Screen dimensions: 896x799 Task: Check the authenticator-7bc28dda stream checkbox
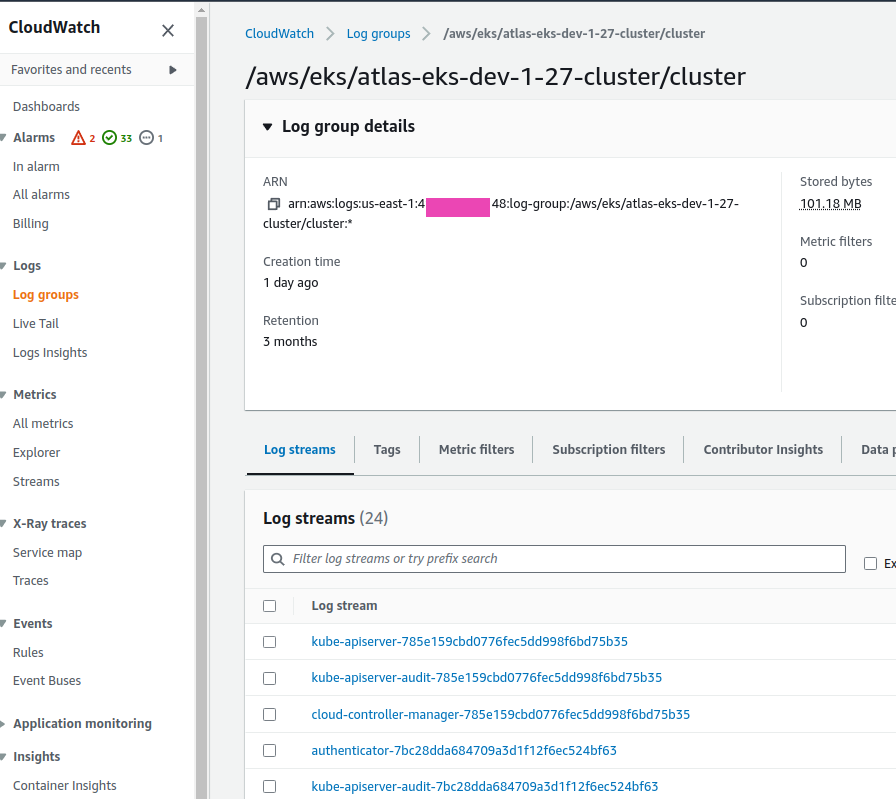[270, 750]
